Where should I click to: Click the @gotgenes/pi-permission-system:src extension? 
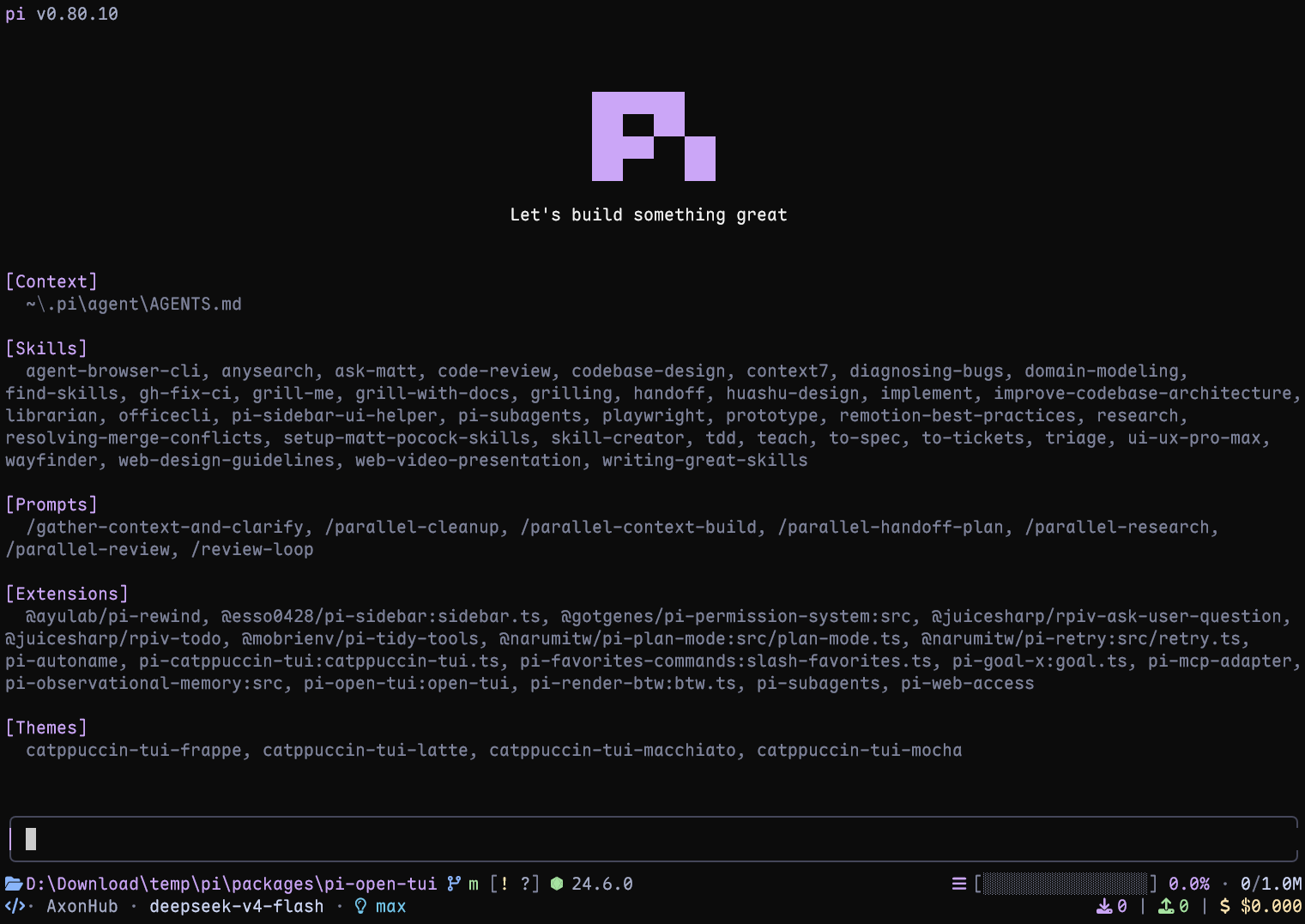pyautogui.click(x=736, y=616)
